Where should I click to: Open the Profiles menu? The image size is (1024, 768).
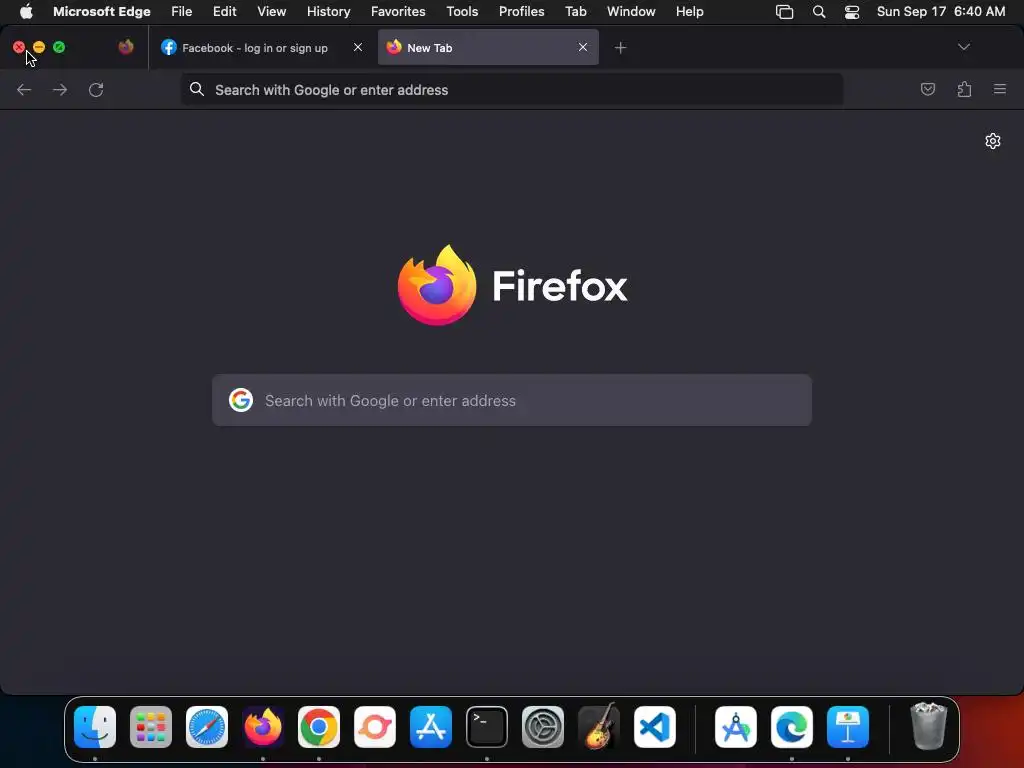pos(522,12)
